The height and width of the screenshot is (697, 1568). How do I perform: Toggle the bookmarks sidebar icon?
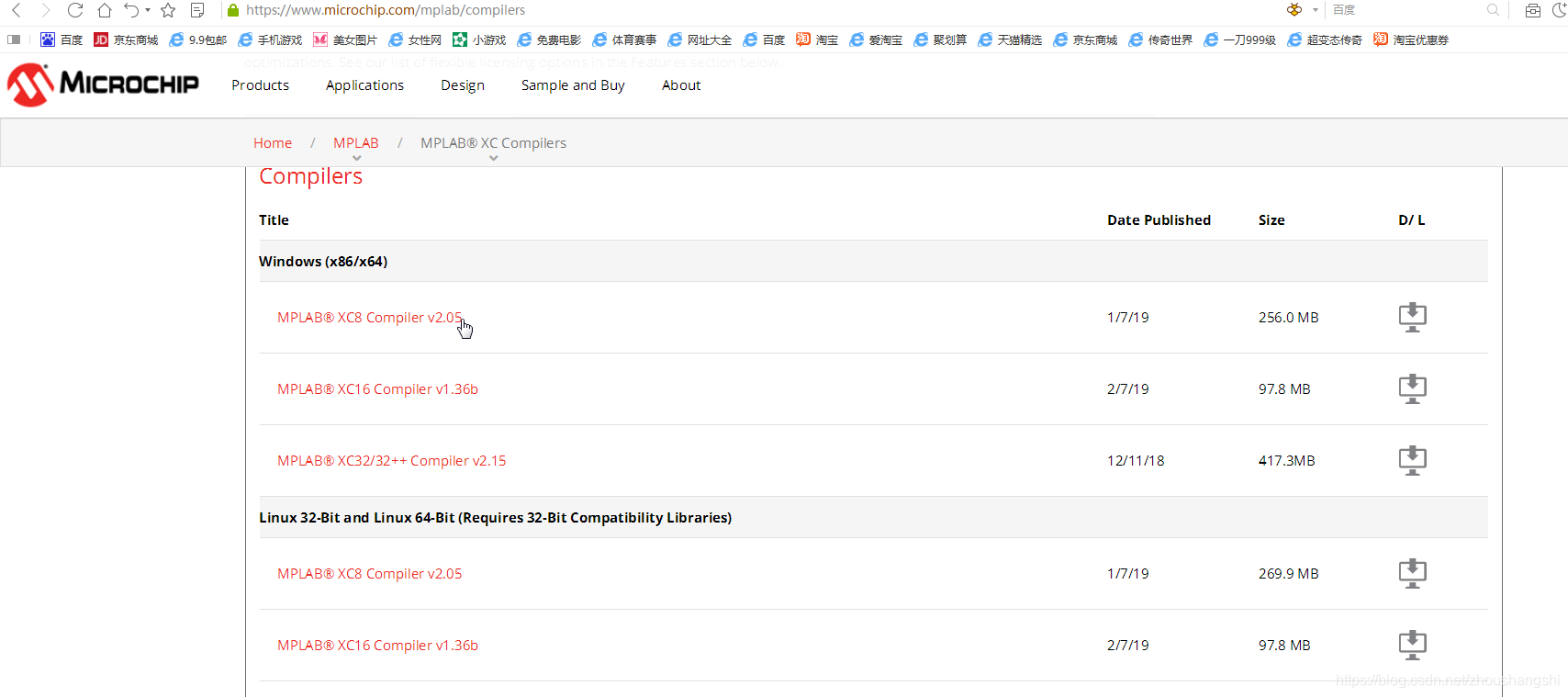[14, 39]
